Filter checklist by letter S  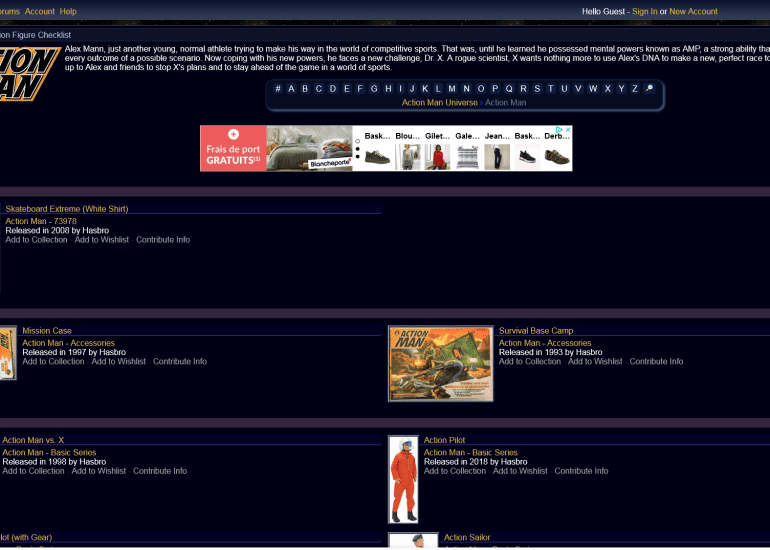coord(537,89)
